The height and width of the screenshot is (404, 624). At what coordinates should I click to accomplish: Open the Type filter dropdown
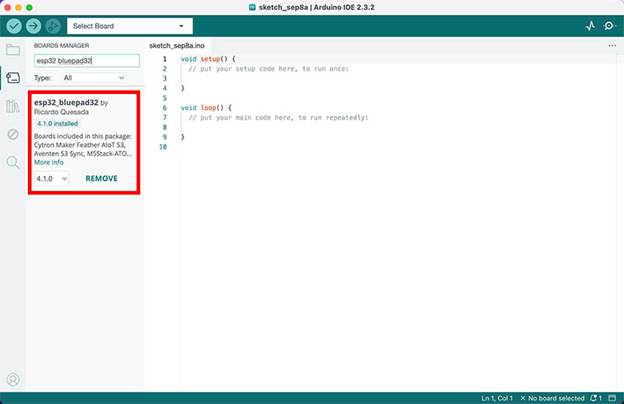click(x=94, y=77)
